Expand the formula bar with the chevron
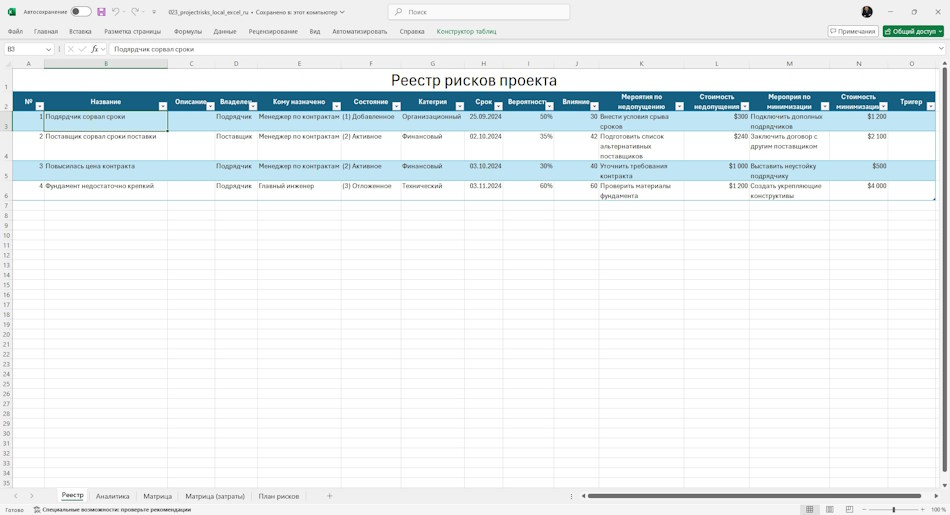Screen dimensions: 950x515 point(941,49)
